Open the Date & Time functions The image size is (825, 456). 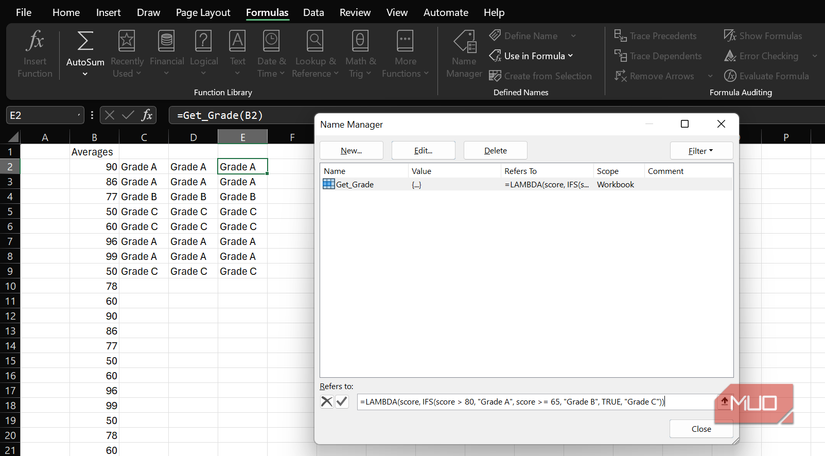(x=271, y=53)
